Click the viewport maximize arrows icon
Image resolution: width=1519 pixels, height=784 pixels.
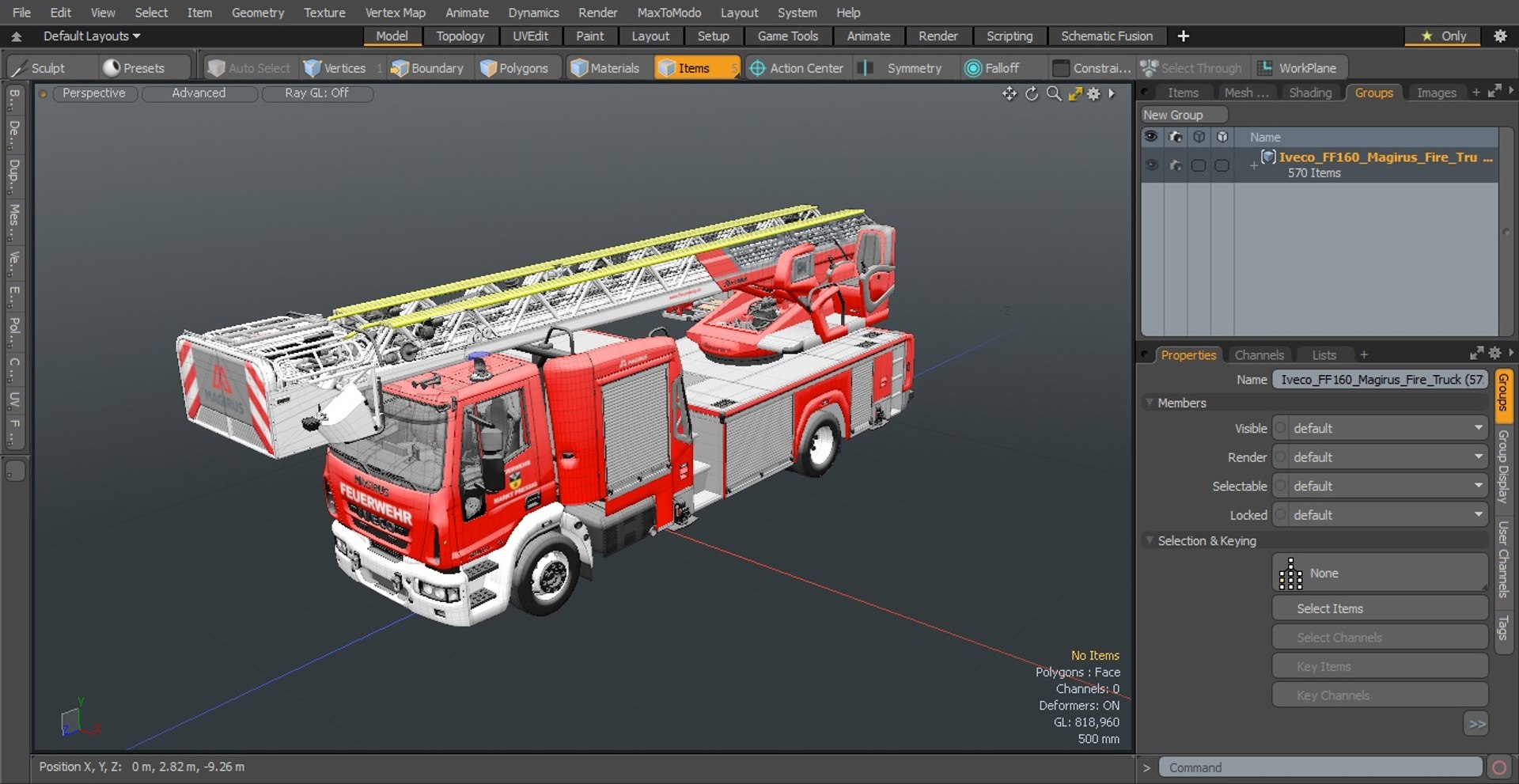coord(1074,94)
